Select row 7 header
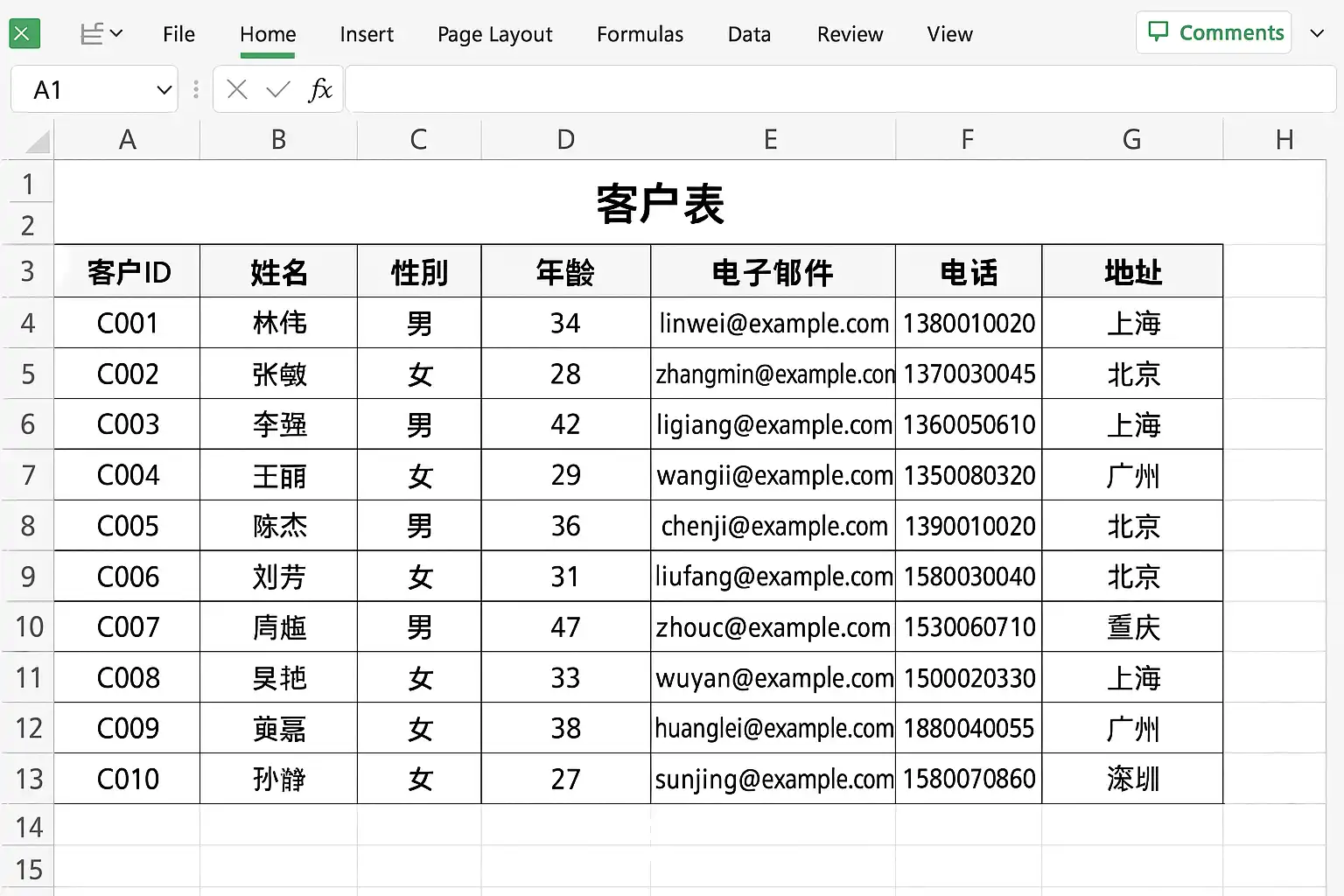1344x896 pixels. (x=28, y=475)
